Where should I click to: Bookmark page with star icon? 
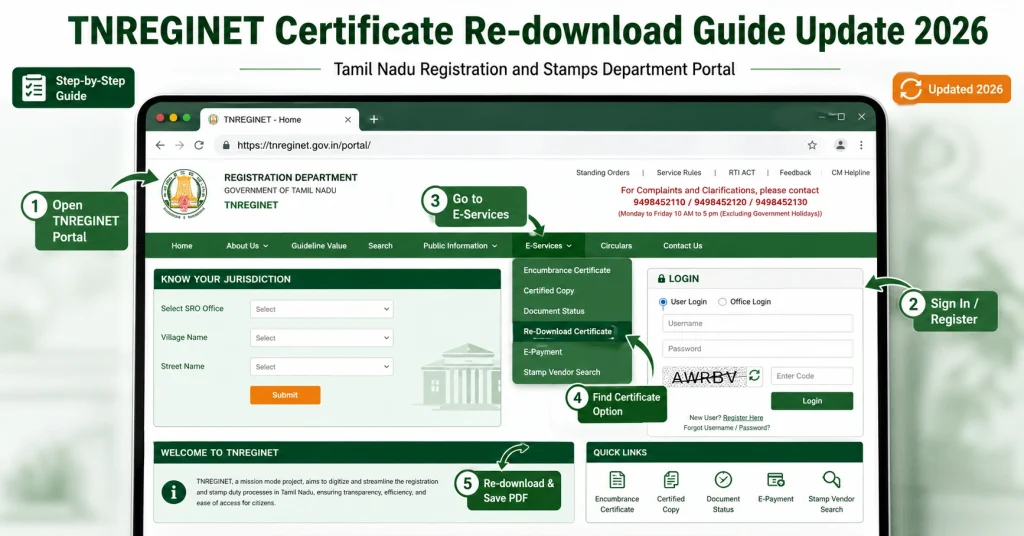[812, 145]
